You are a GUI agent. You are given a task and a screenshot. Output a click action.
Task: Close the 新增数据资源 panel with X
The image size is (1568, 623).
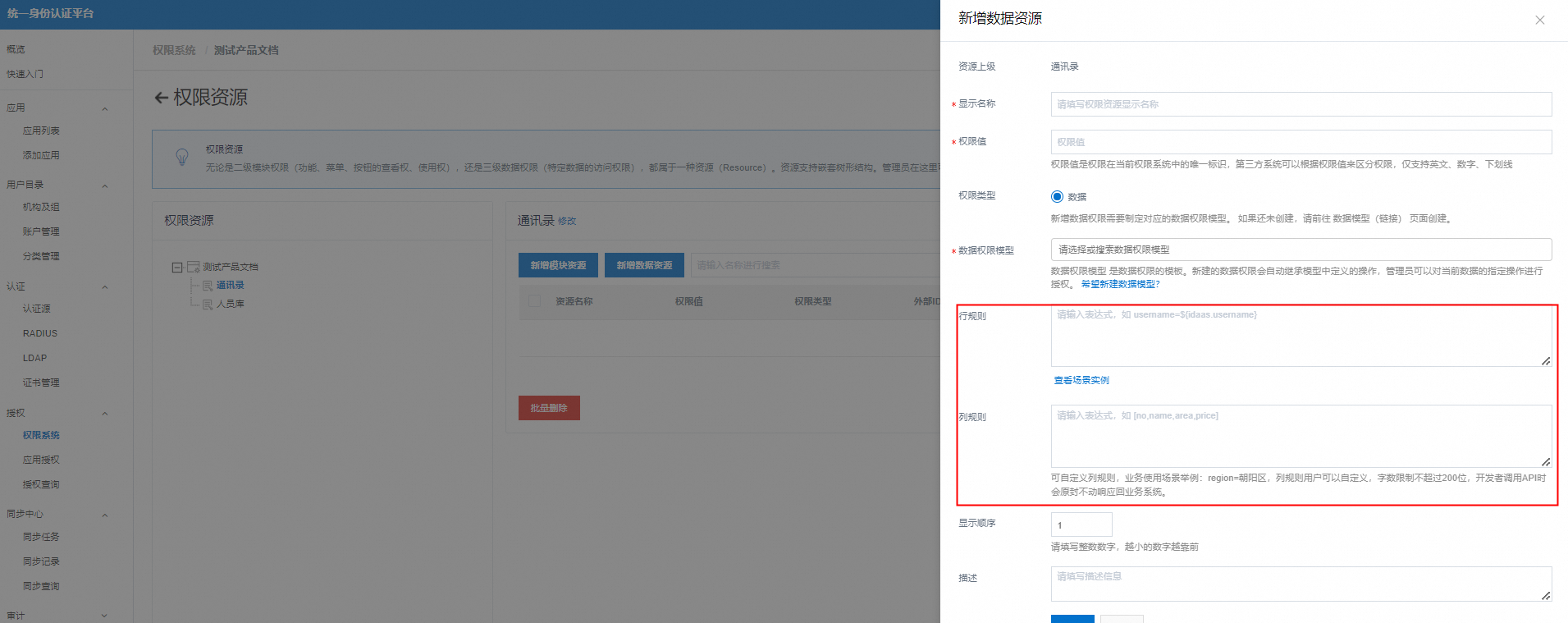1539,21
